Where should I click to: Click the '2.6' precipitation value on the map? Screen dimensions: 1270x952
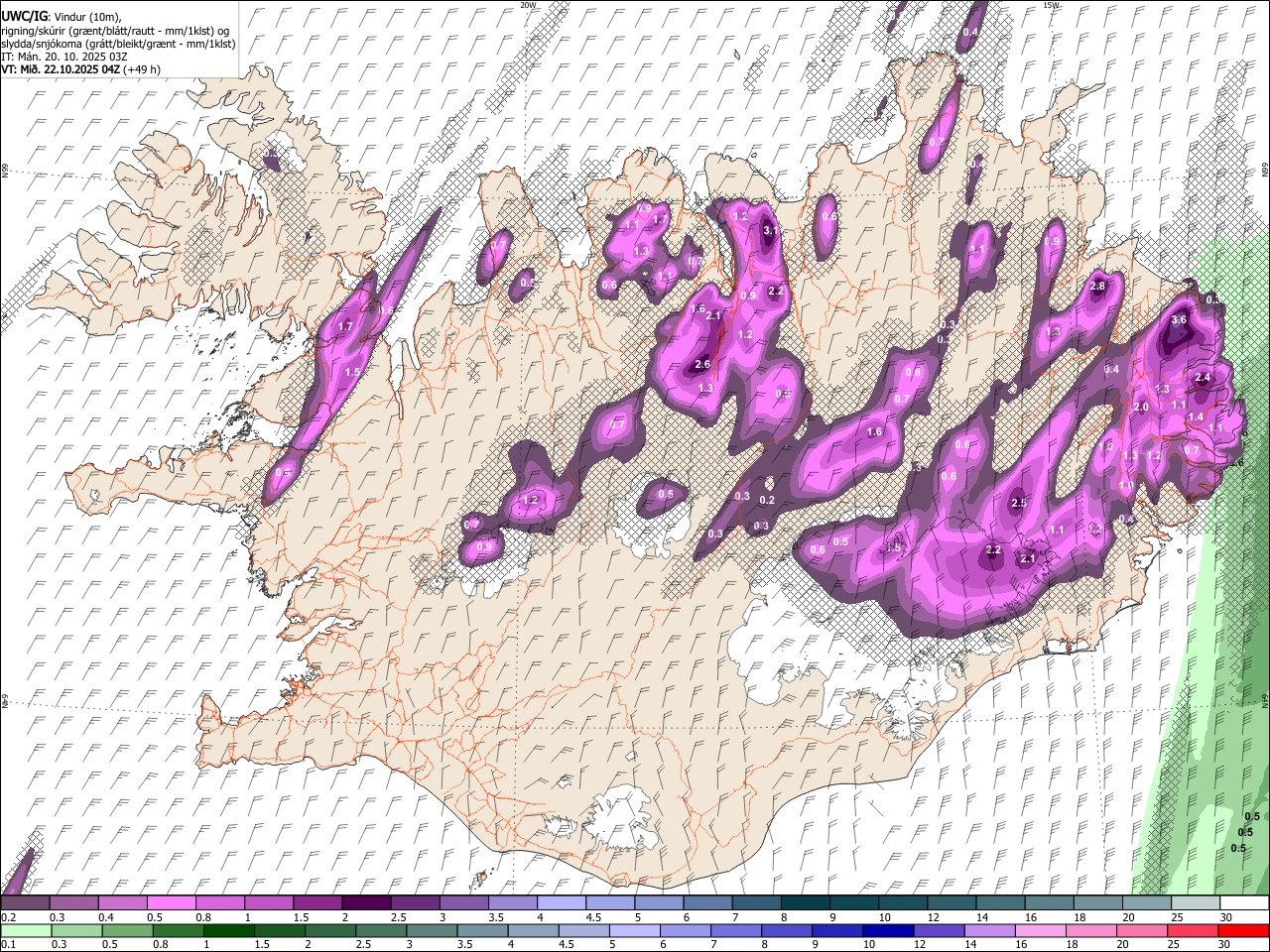tap(702, 364)
